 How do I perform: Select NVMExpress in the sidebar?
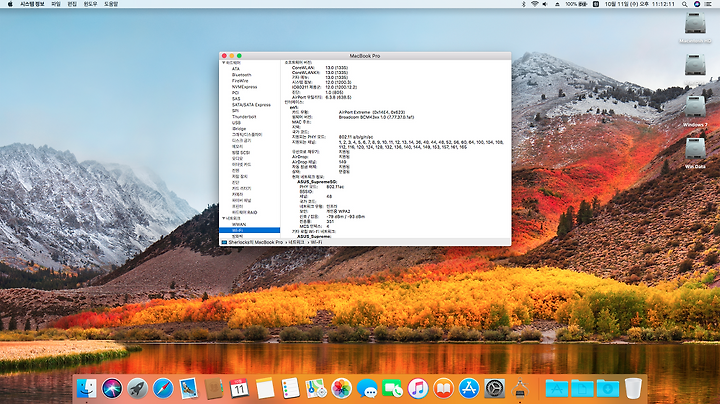click(244, 86)
